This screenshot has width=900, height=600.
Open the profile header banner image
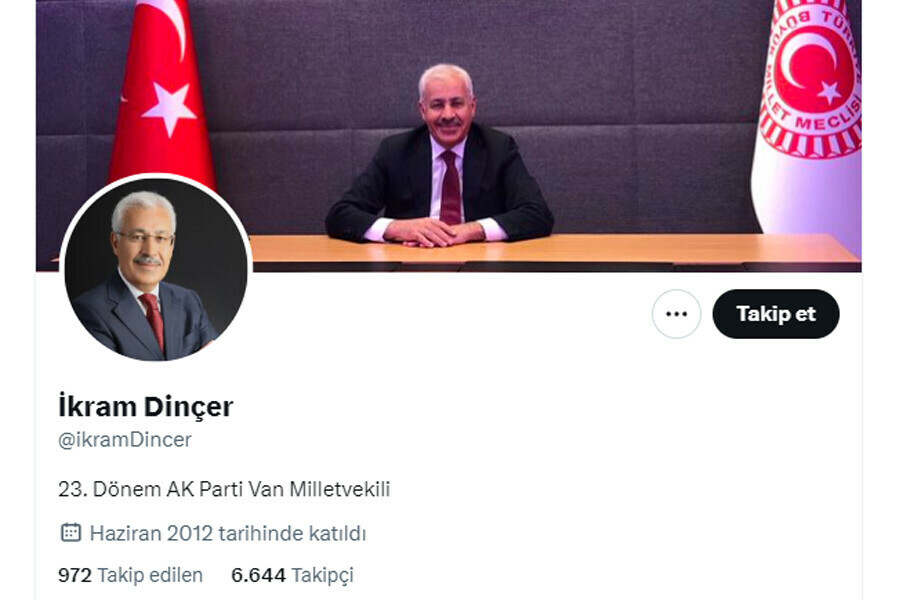(448, 136)
